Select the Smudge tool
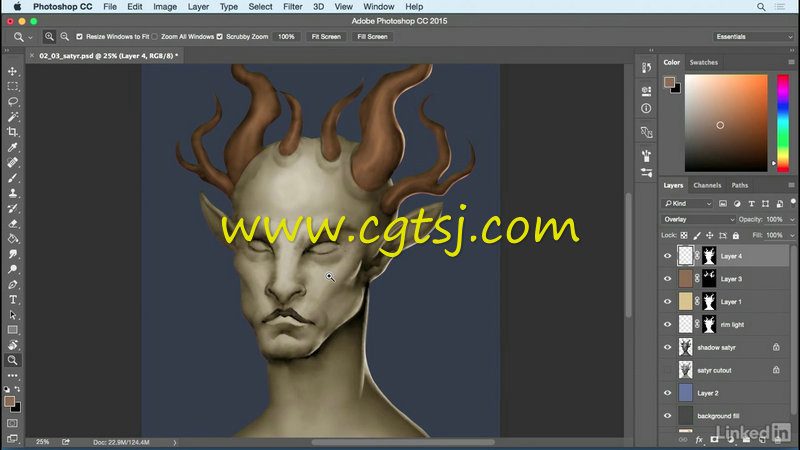This screenshot has height=450, width=800. coord(13,254)
